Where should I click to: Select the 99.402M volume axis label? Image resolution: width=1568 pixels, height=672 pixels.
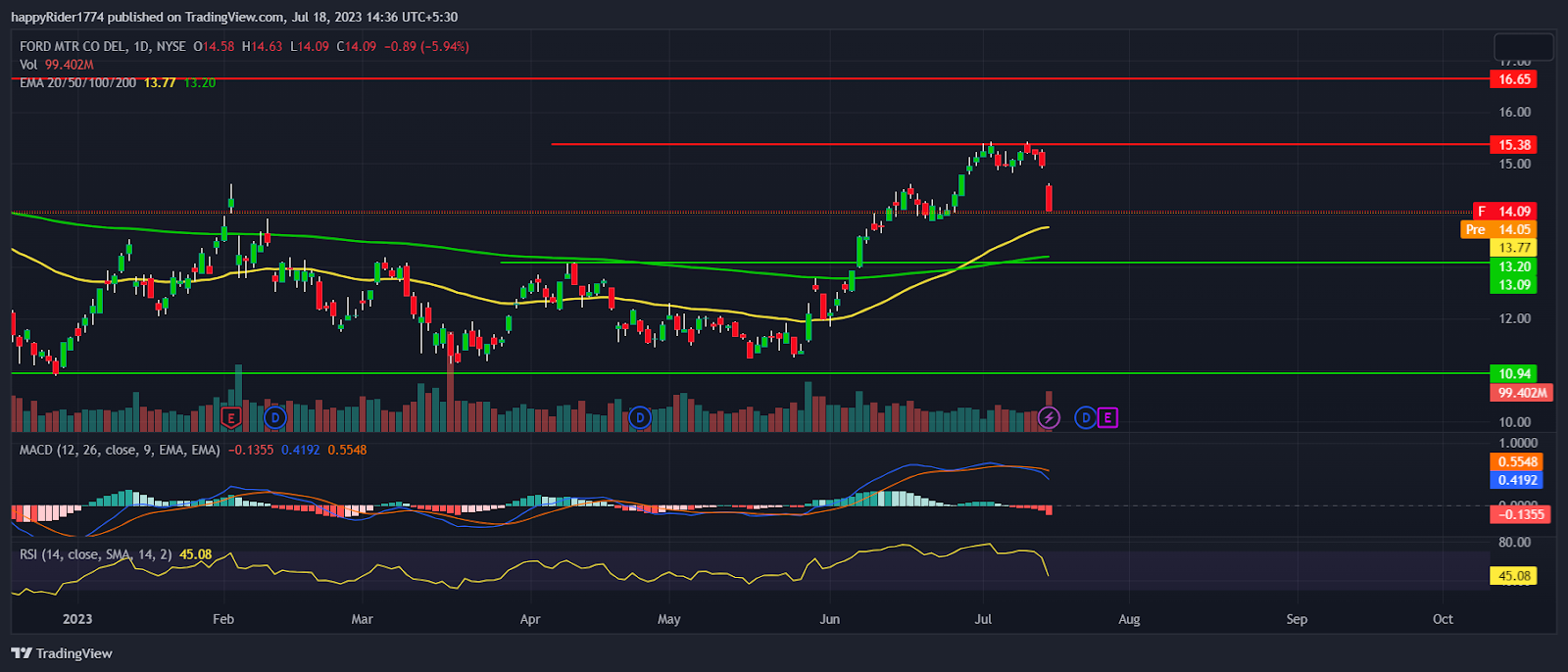[1522, 393]
